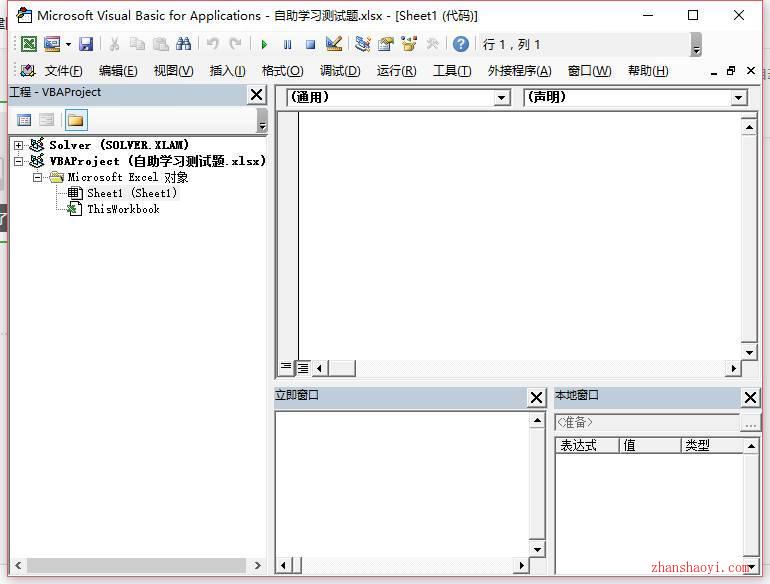Open Project Explorer toolbar icon
The width and height of the screenshot is (770, 584).
click(363, 45)
